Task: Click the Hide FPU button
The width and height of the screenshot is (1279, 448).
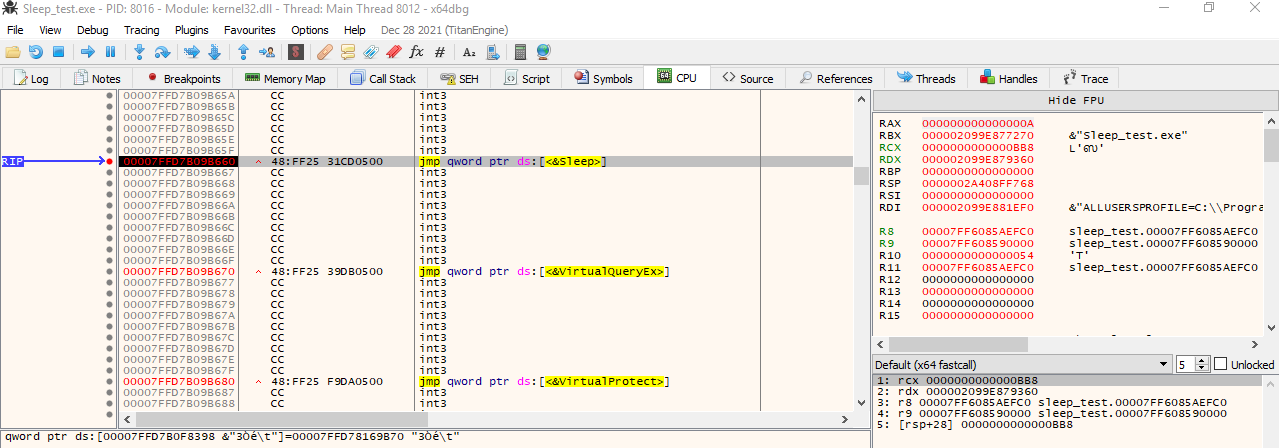Action: tap(1075, 101)
